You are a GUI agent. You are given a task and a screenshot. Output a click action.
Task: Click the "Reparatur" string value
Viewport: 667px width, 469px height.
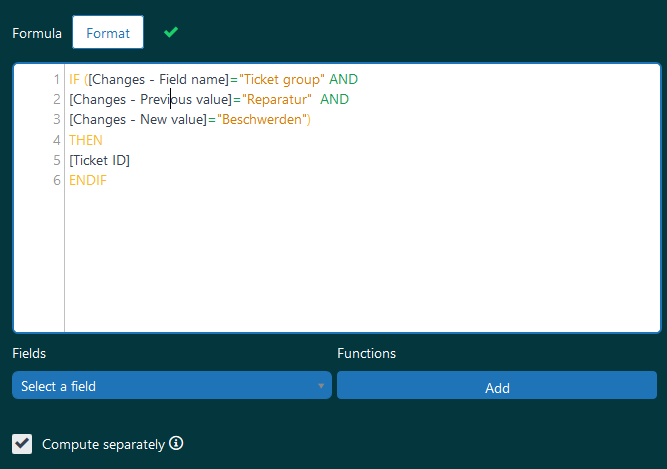click(x=275, y=100)
